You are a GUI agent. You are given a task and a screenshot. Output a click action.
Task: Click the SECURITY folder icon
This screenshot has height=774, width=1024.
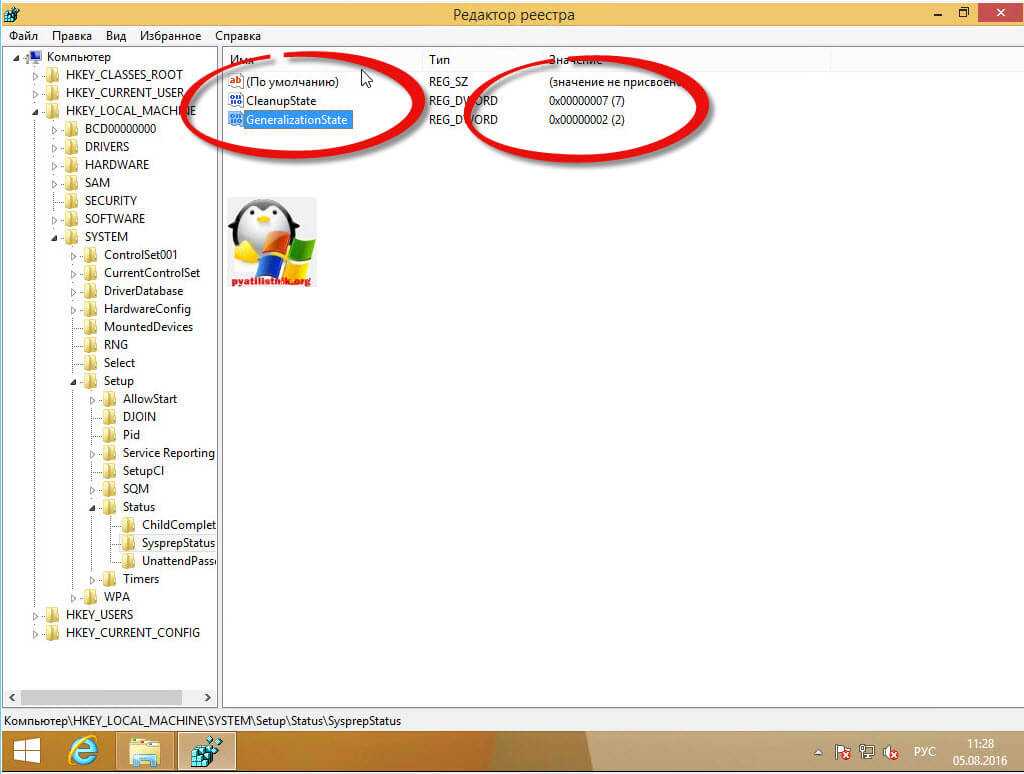pos(72,201)
